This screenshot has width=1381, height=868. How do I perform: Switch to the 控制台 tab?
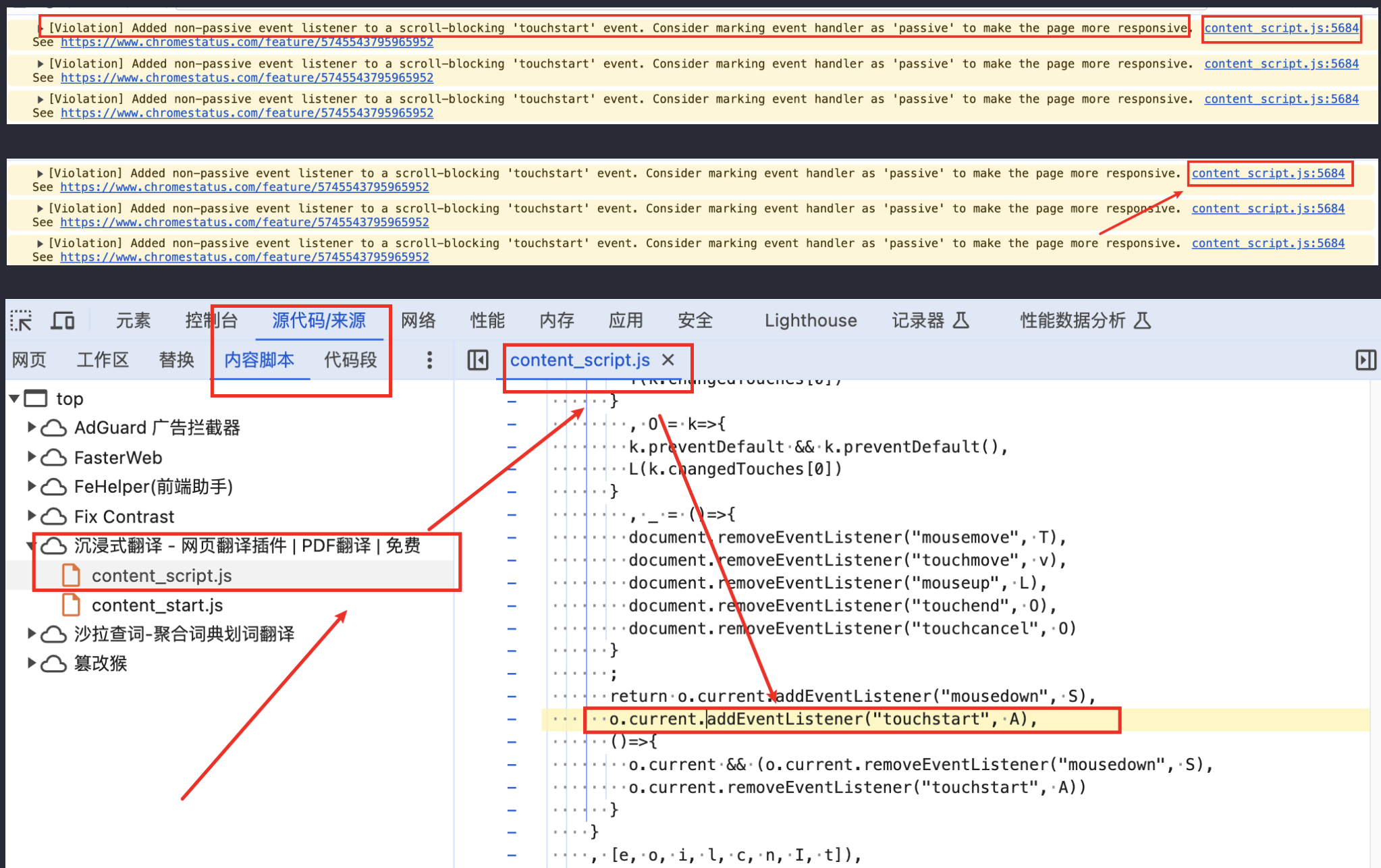[211, 321]
